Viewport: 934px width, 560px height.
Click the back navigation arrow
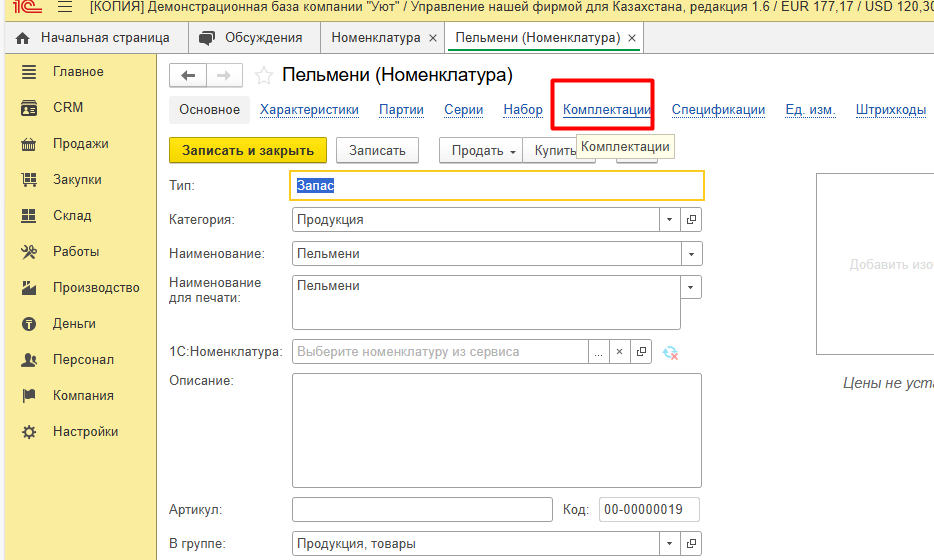(x=188, y=76)
